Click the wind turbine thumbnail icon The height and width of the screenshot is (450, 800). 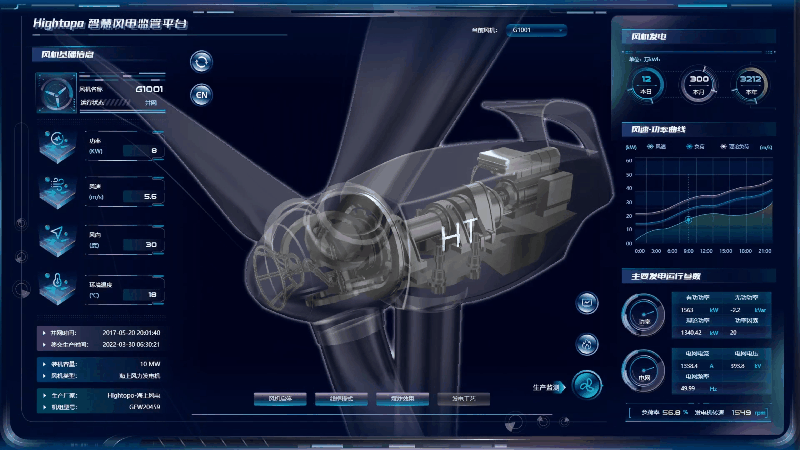[x=56, y=95]
